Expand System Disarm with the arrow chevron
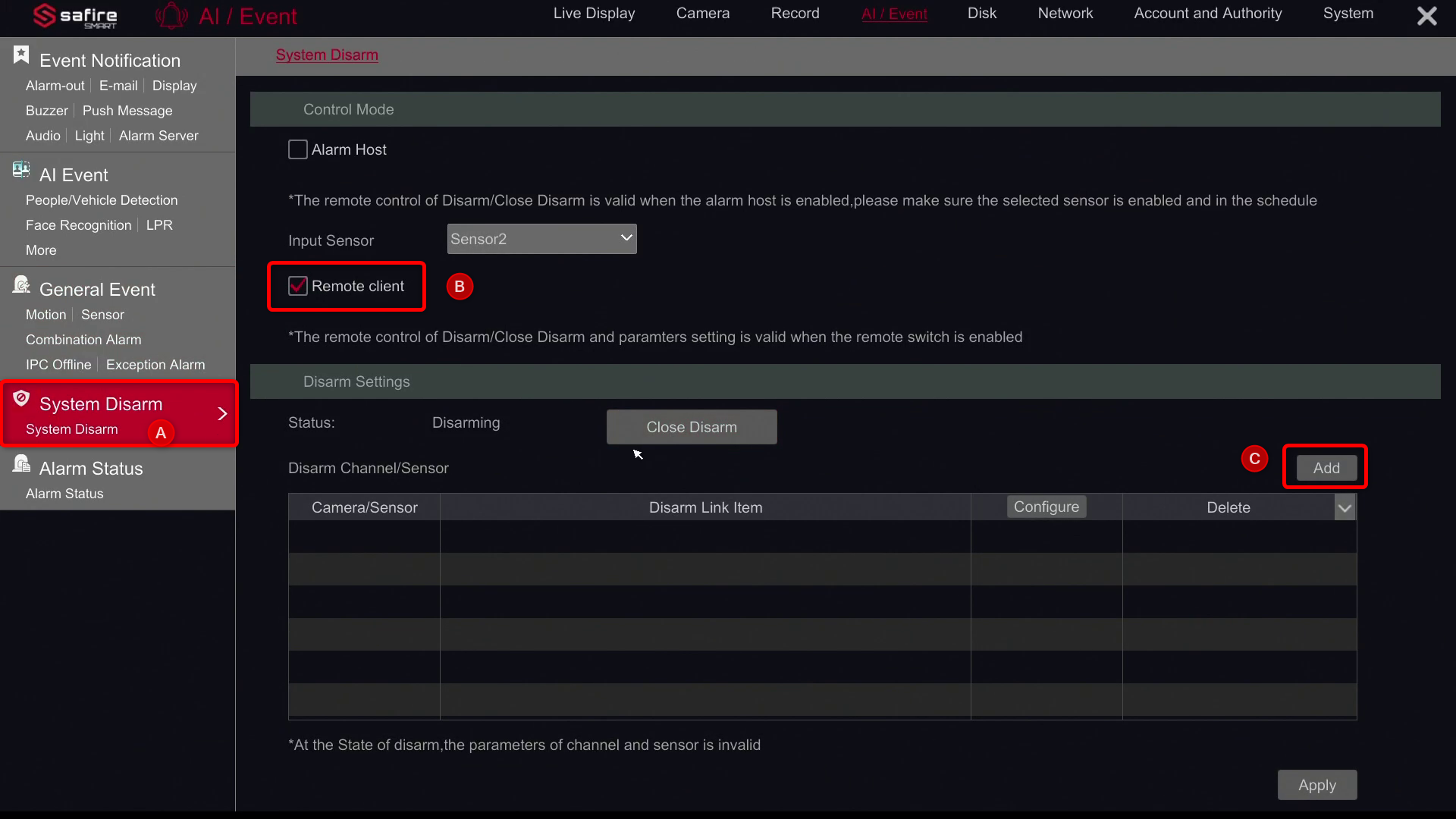 pos(222,413)
